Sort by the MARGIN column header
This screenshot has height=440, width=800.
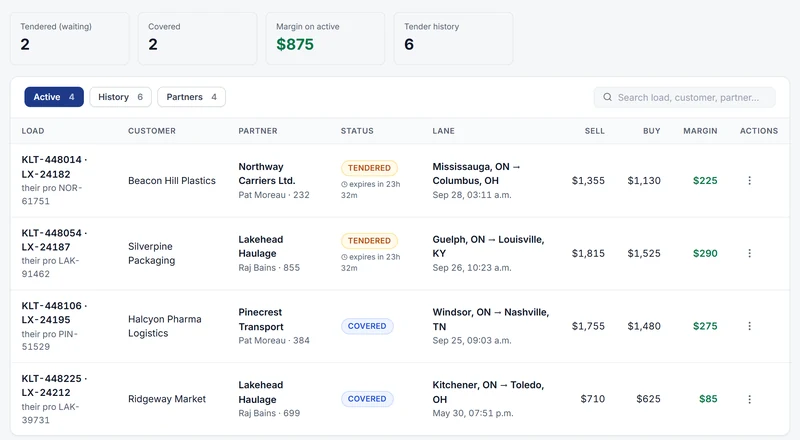700,131
